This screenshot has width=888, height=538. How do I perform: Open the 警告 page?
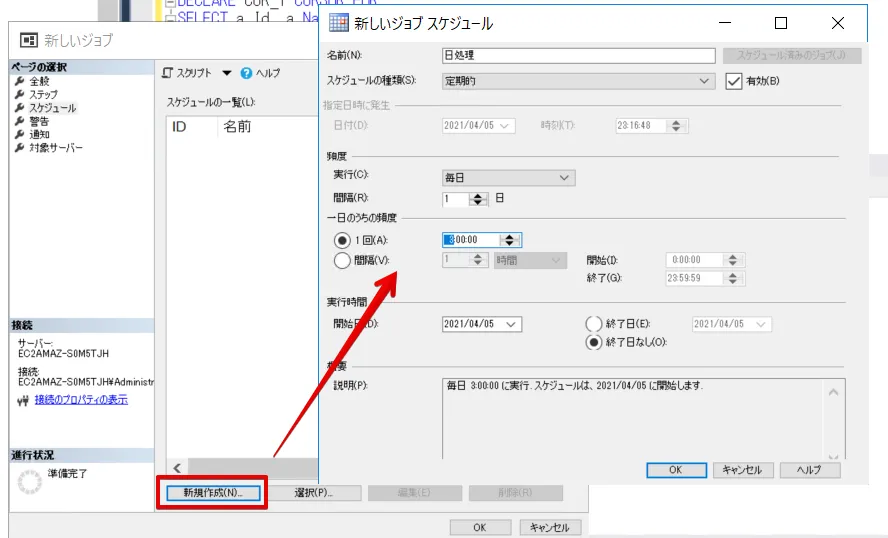[39, 121]
